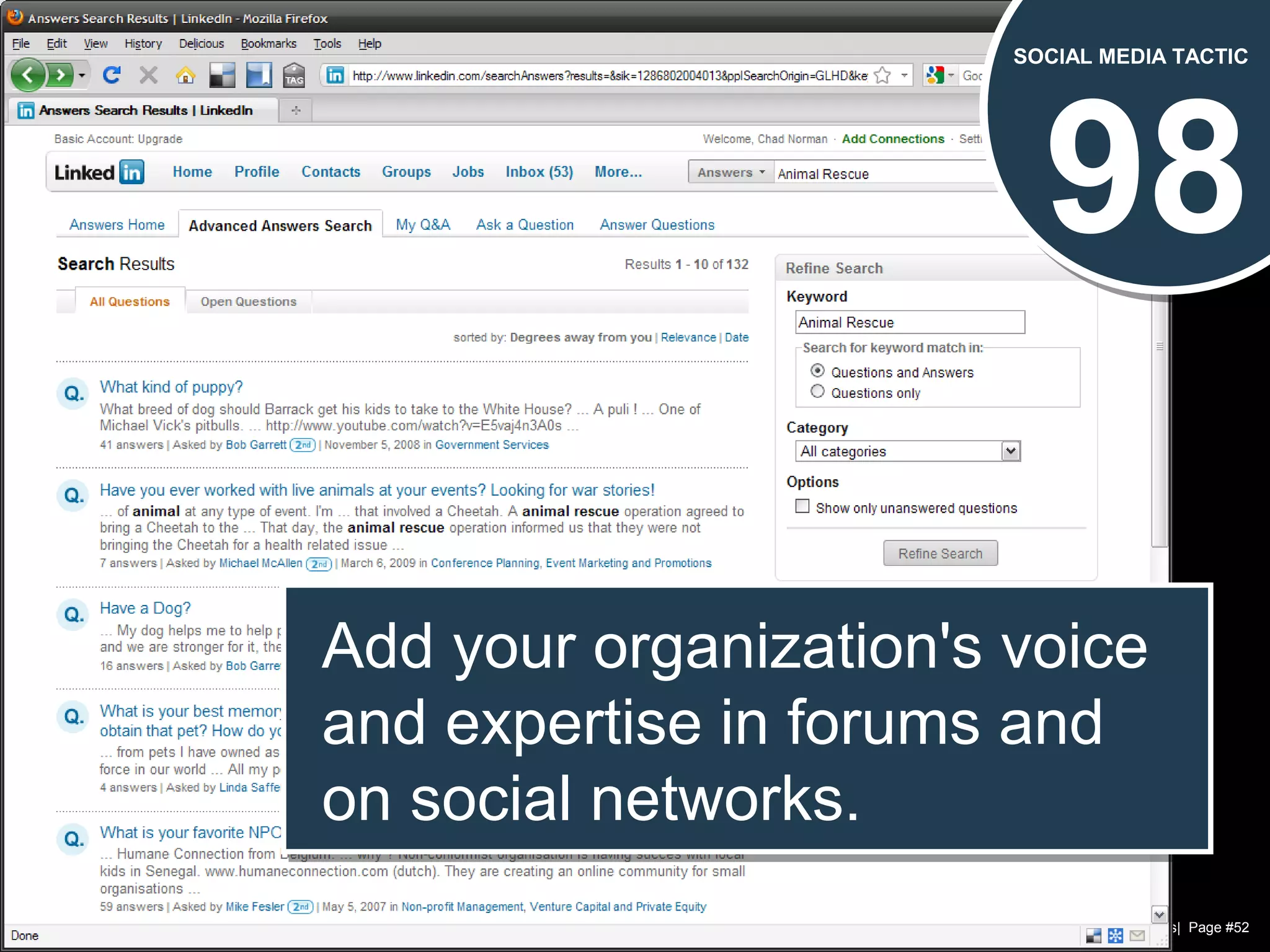1270x952 pixels.
Task: Click the Q icon beside 'What kind of puppy?'
Action: click(x=74, y=393)
